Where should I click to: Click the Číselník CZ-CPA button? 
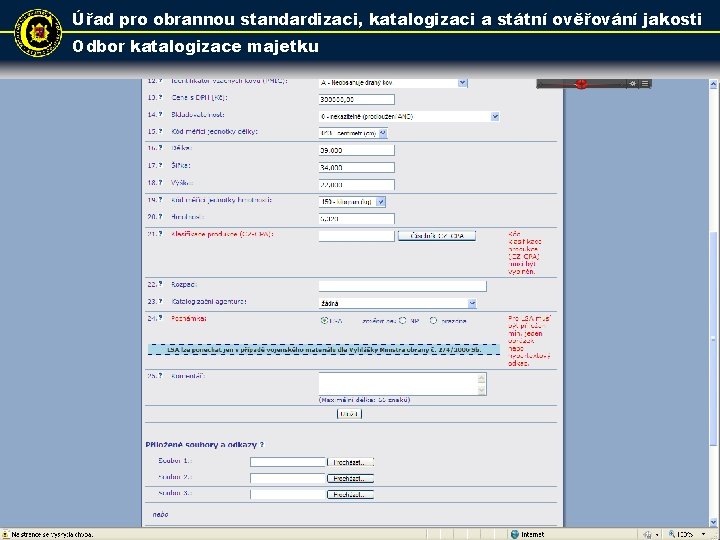click(437, 236)
